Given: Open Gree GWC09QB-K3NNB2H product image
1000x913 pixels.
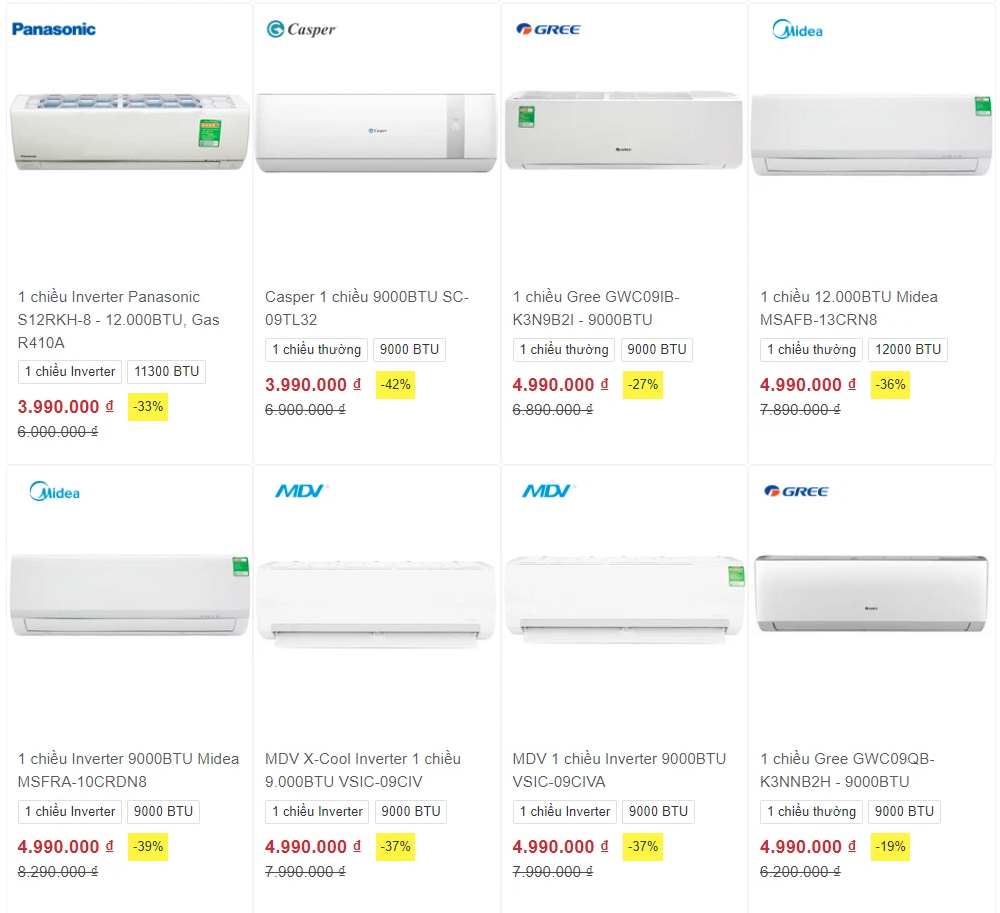Looking at the screenshot, I should pyautogui.click(x=871, y=594).
